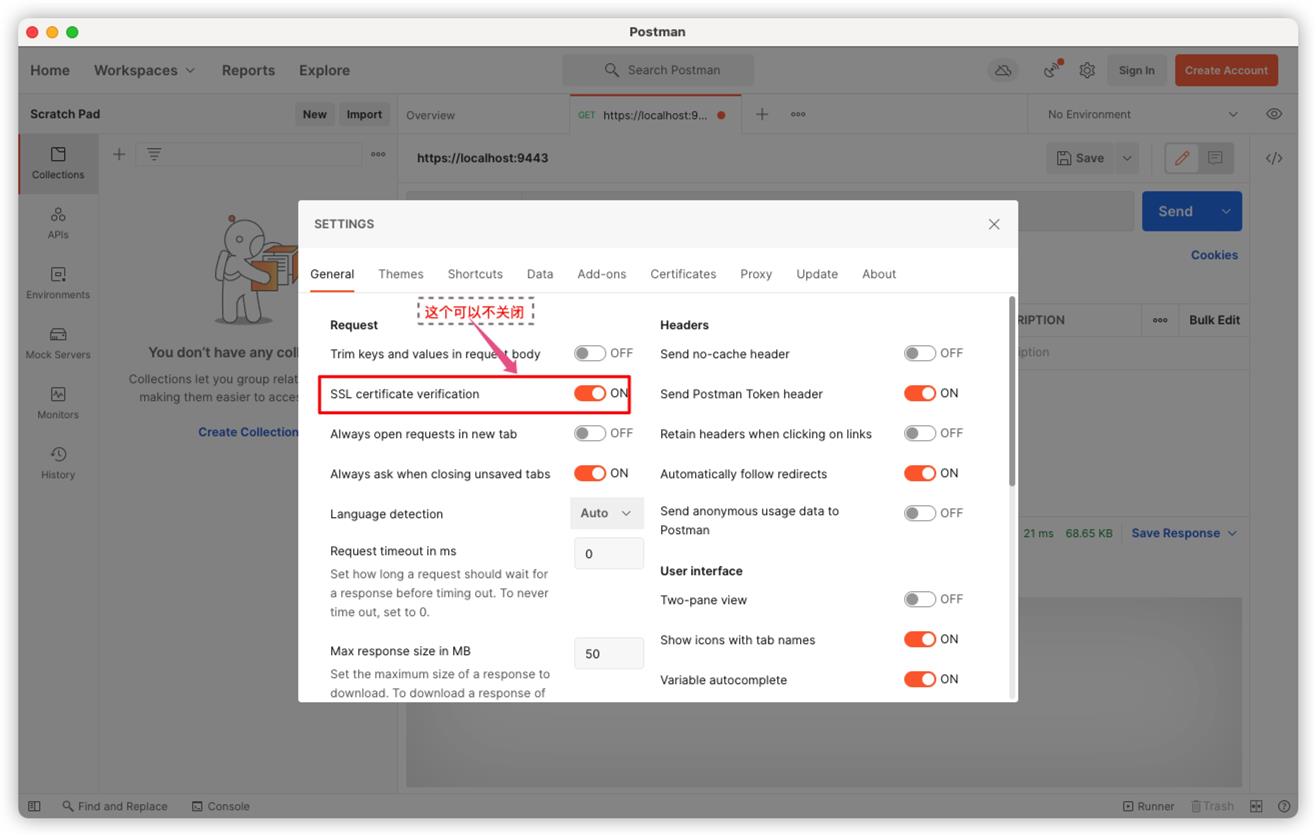Viewport: 1316px width, 836px height.
Task: Switch to the Add-ons settings tab
Action: (x=602, y=274)
